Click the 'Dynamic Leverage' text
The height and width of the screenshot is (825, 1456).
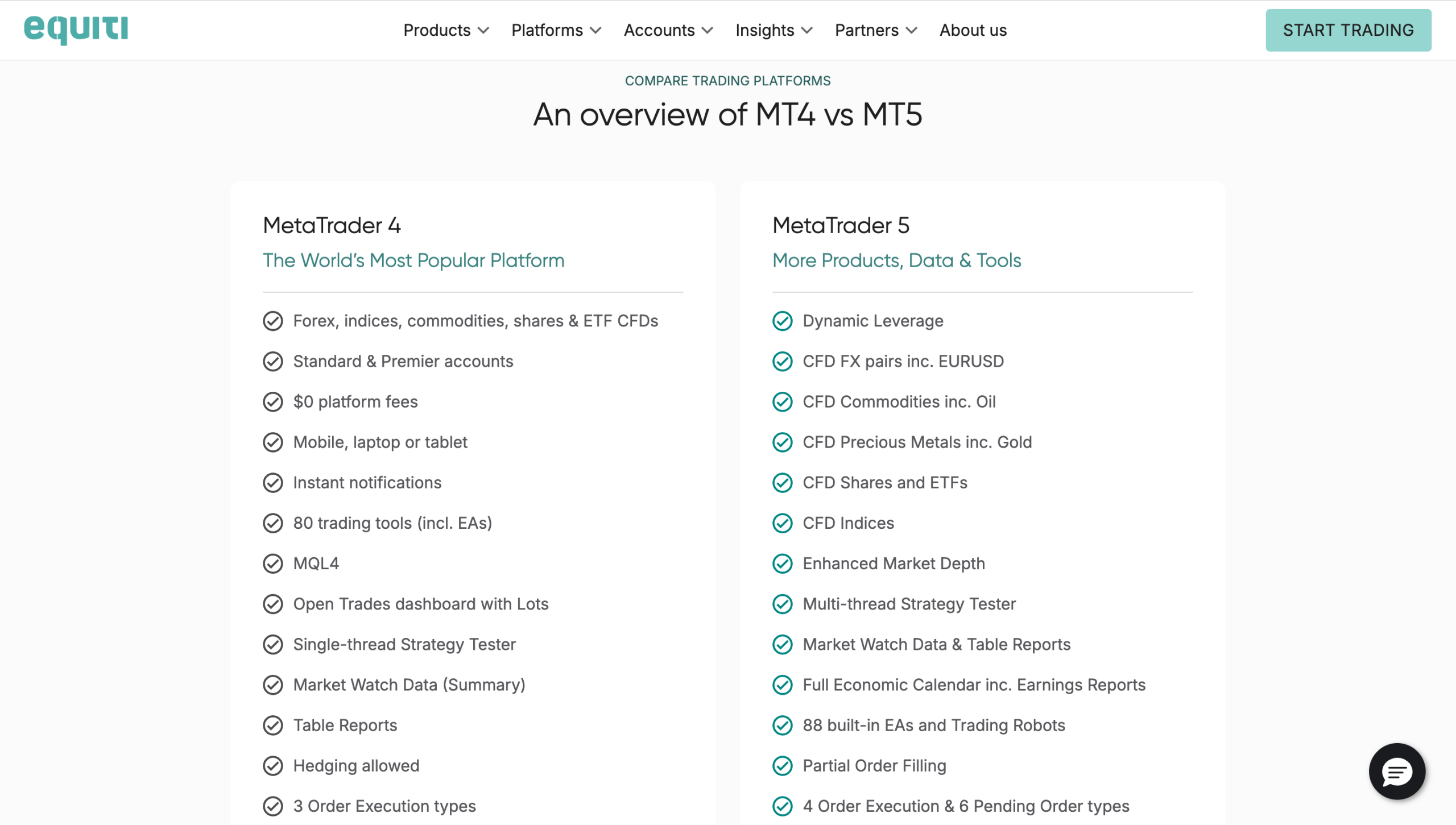pyautogui.click(x=873, y=321)
